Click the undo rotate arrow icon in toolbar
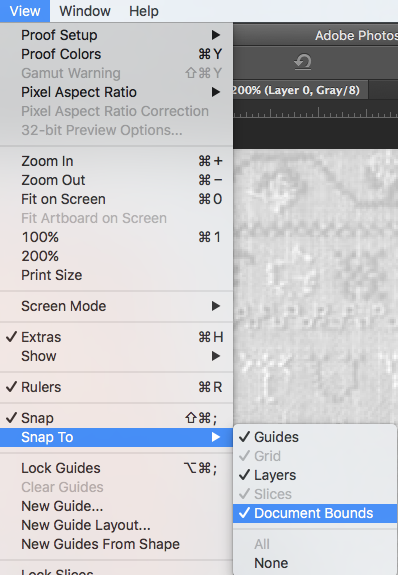 tap(303, 62)
